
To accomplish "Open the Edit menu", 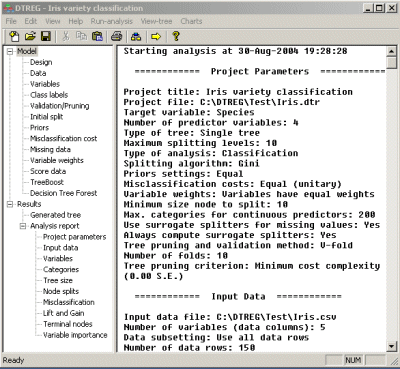I will tap(31, 21).
